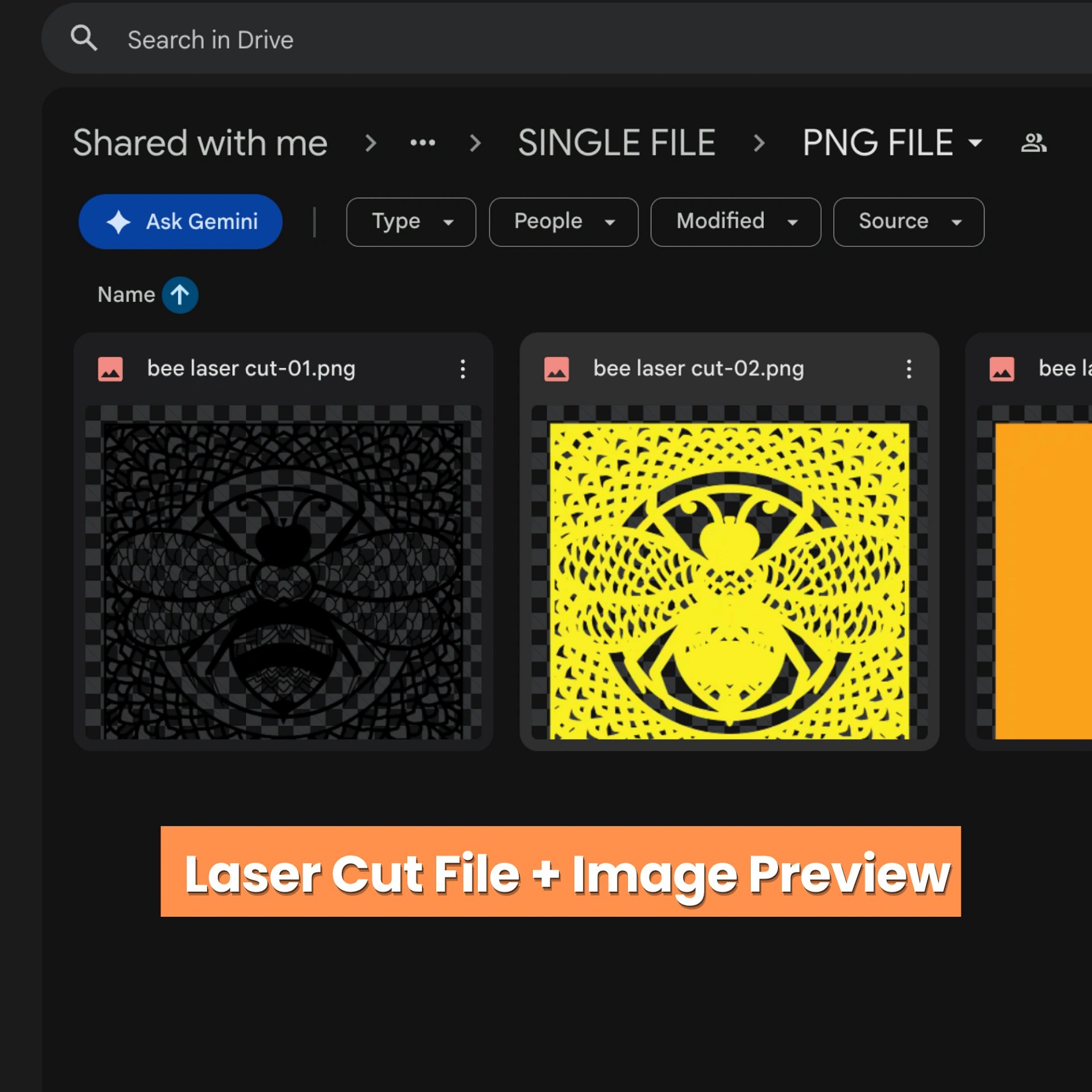This screenshot has height=1092, width=1092.
Task: Expand the hidden breadcrumb folders ellipsis
Action: click(x=423, y=142)
